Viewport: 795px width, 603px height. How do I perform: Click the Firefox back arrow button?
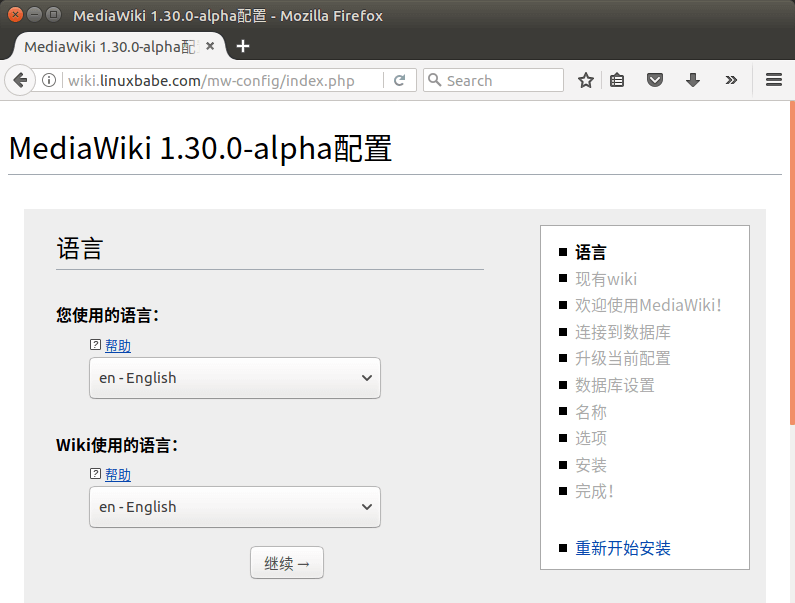[x=19, y=80]
